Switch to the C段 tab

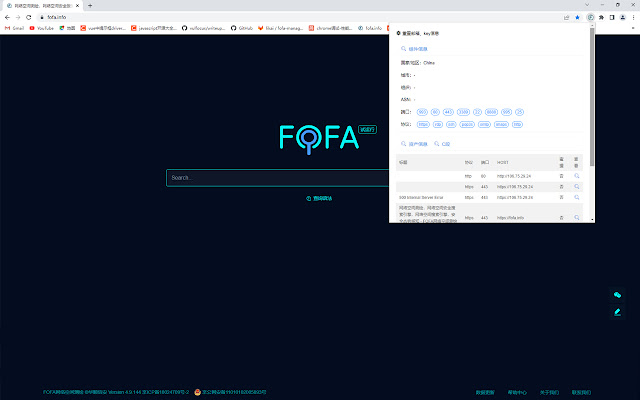(x=442, y=144)
